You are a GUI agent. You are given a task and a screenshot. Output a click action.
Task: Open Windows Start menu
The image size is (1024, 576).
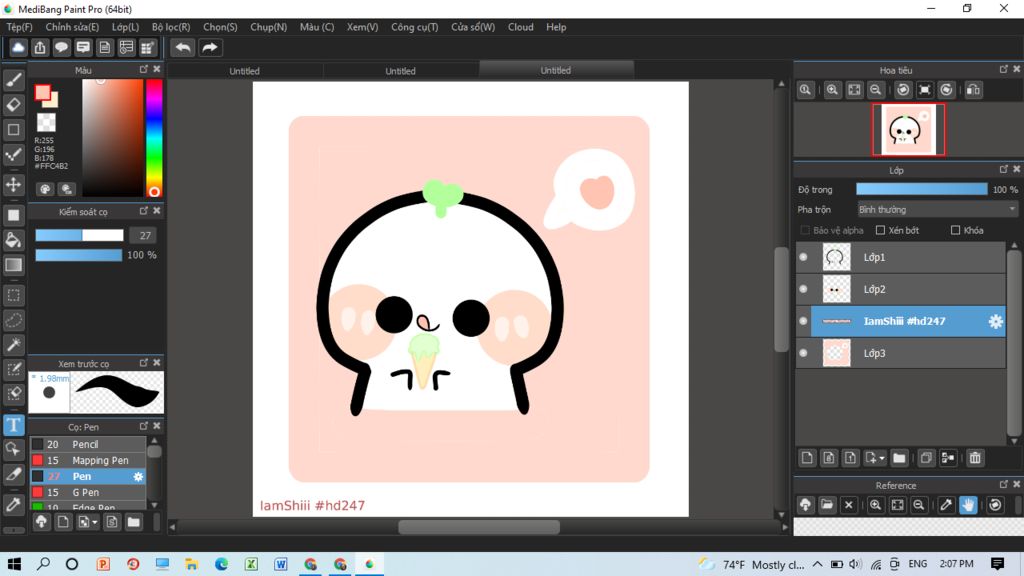pos(14,564)
